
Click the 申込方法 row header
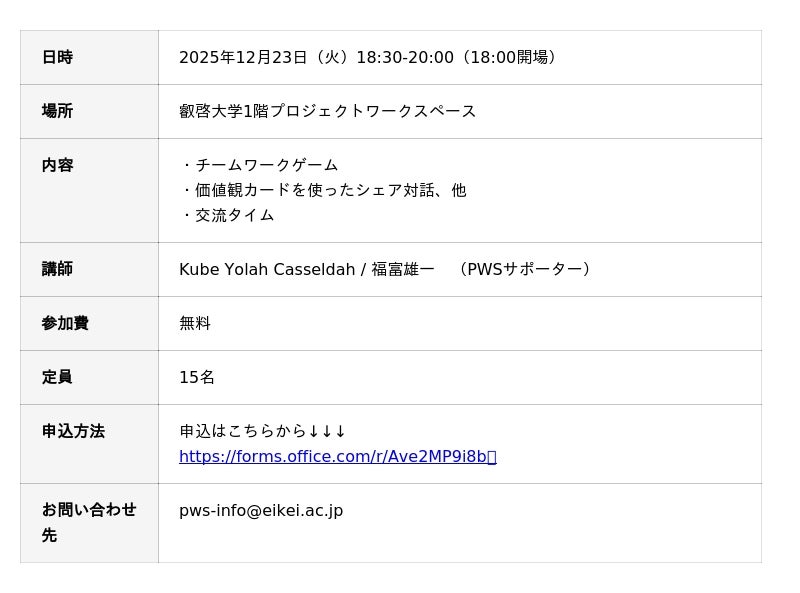73,432
